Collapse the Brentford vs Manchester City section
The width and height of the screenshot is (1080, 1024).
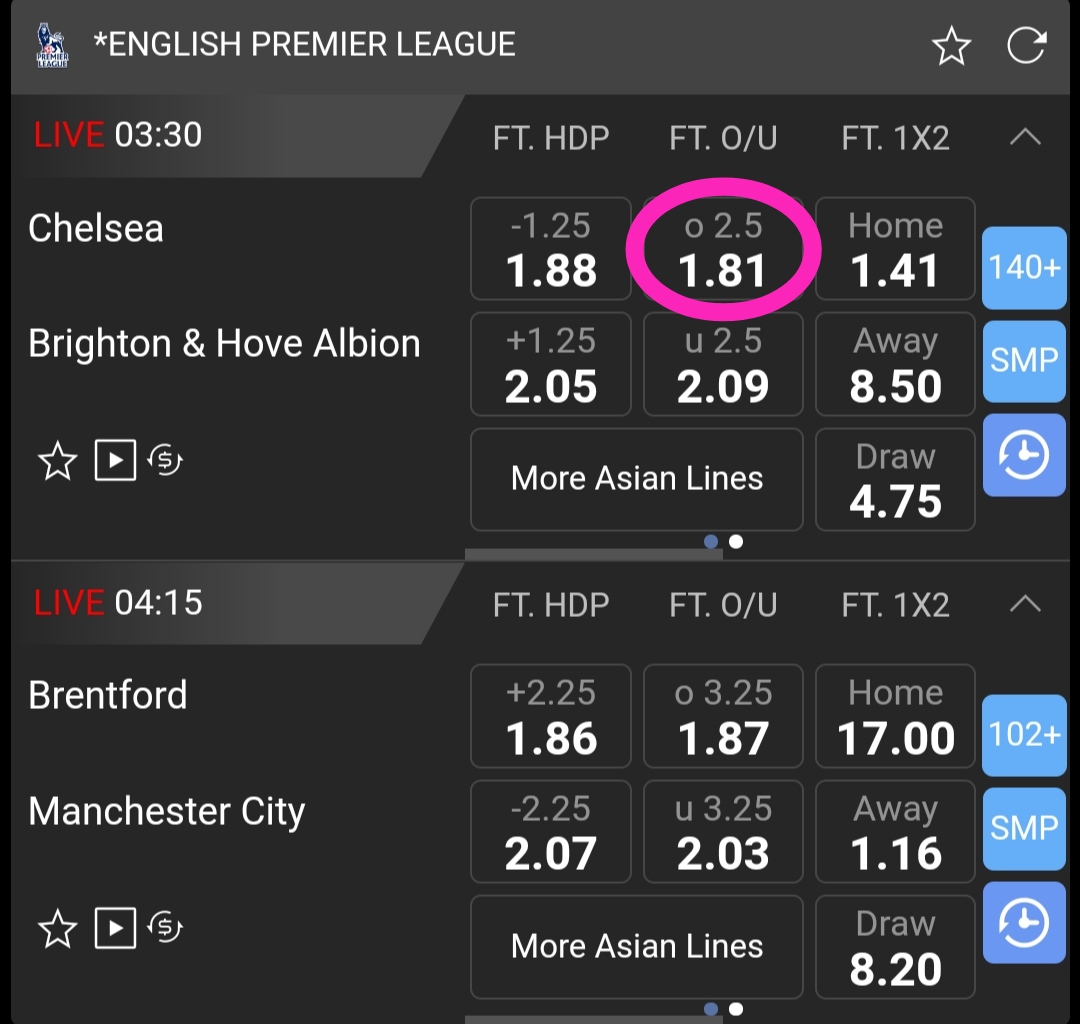pyautogui.click(x=1026, y=604)
